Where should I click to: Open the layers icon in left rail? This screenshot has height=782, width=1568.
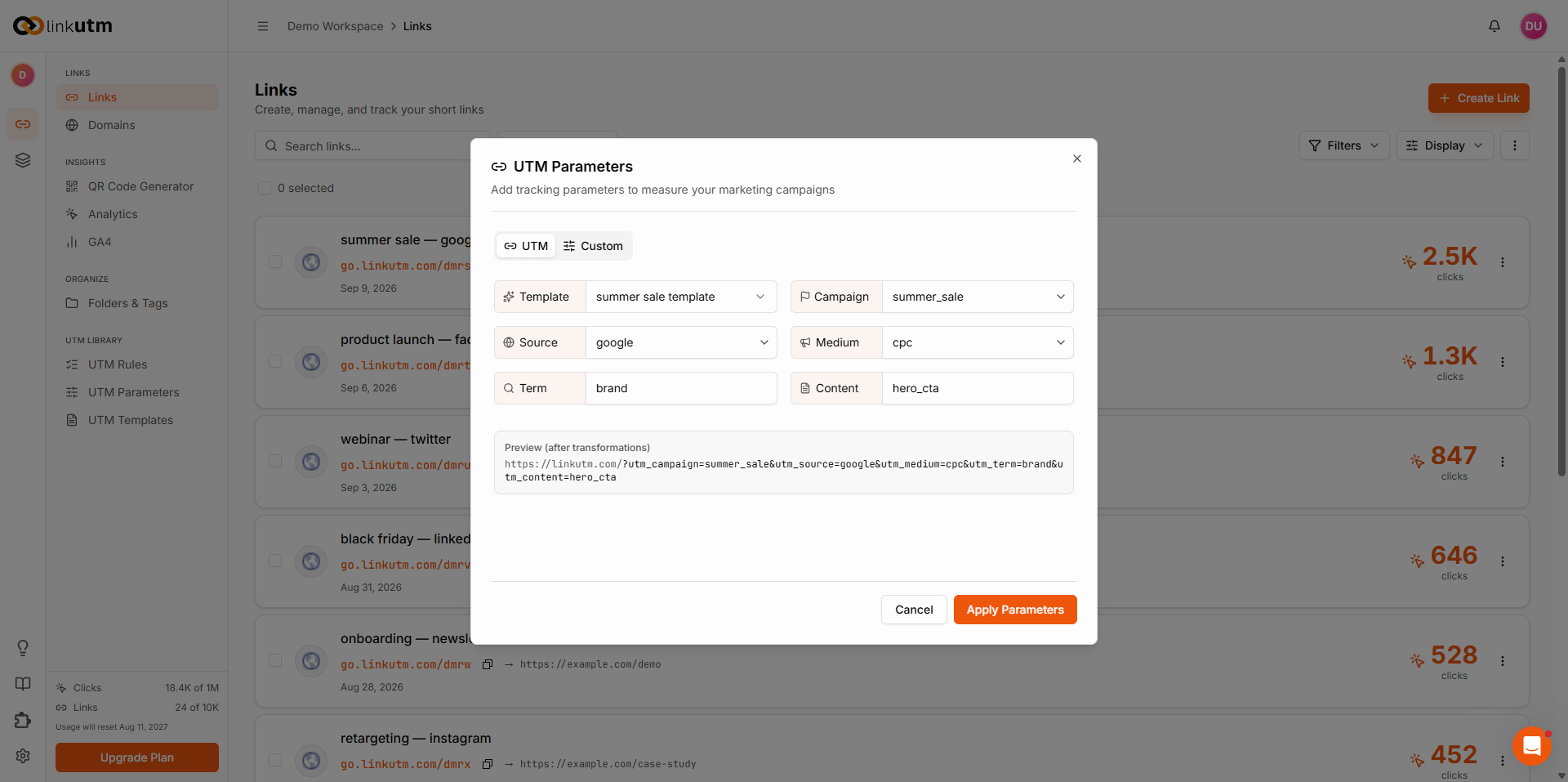[x=23, y=160]
